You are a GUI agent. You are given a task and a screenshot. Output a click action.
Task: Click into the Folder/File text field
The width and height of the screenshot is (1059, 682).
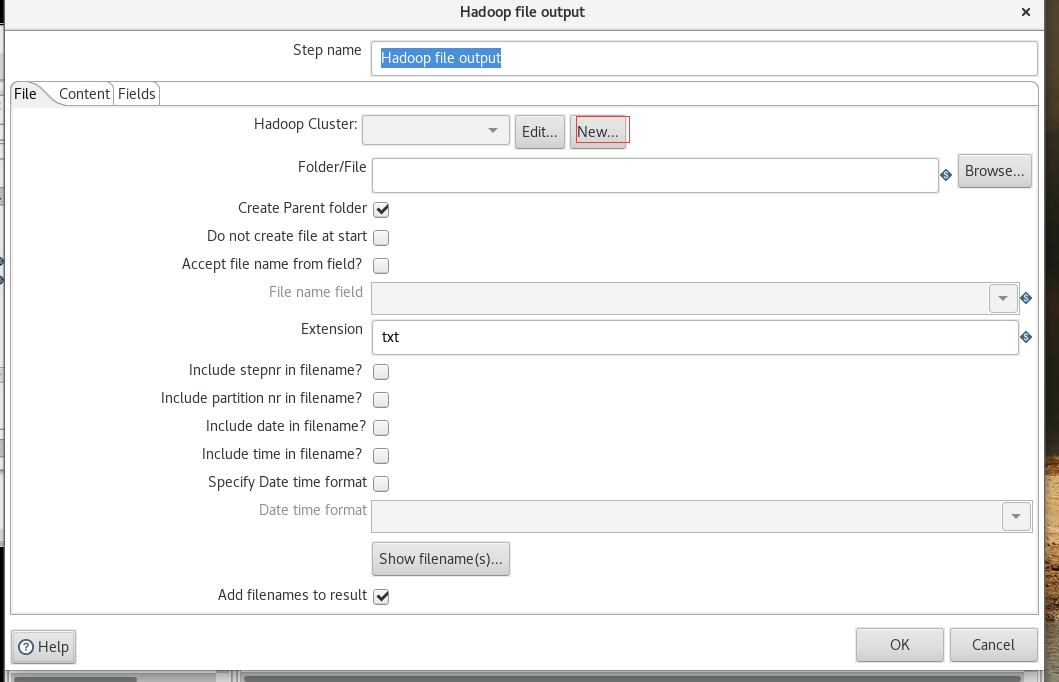pyautogui.click(x=655, y=175)
